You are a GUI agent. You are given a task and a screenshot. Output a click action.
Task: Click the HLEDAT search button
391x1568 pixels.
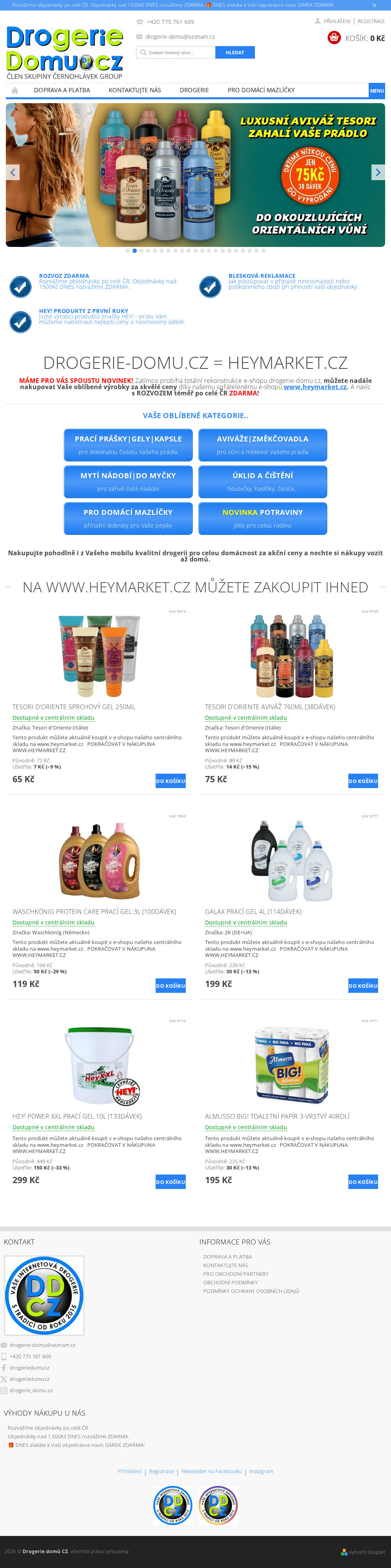click(x=235, y=52)
